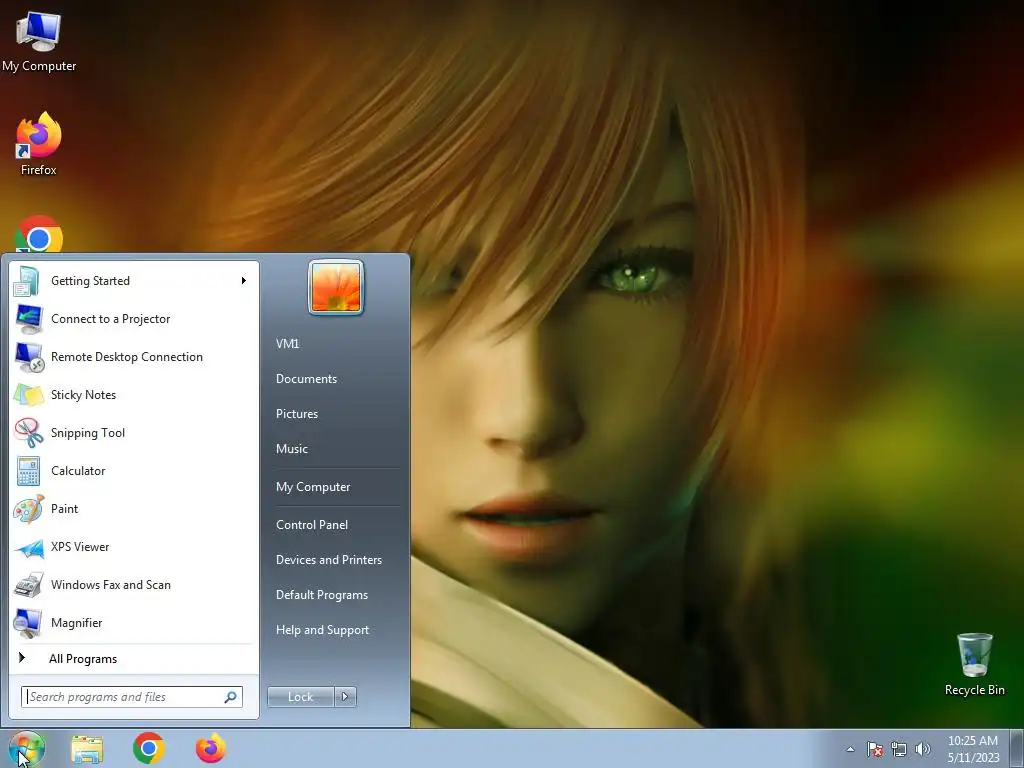The width and height of the screenshot is (1024, 768).
Task: Click the volume speaker tray icon
Action: 923,749
